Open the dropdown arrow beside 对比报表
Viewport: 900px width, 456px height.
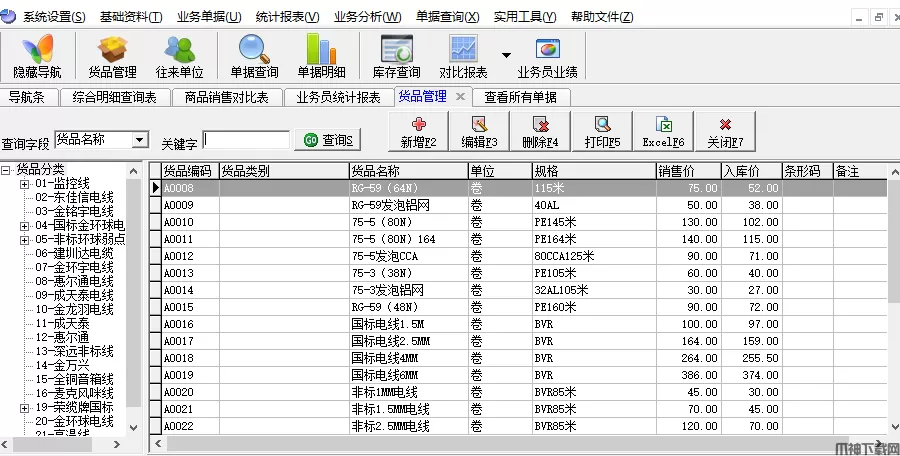pos(506,56)
